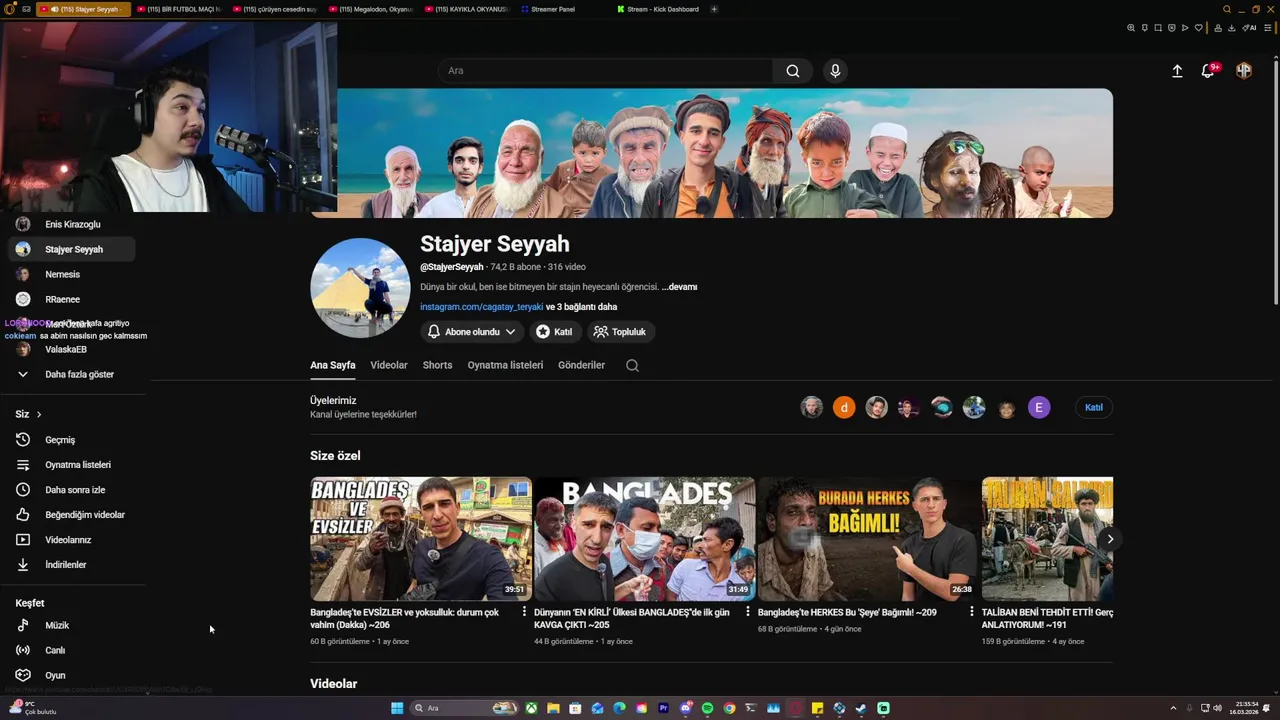Open the browser easy setup sliders icon

click(1266, 28)
